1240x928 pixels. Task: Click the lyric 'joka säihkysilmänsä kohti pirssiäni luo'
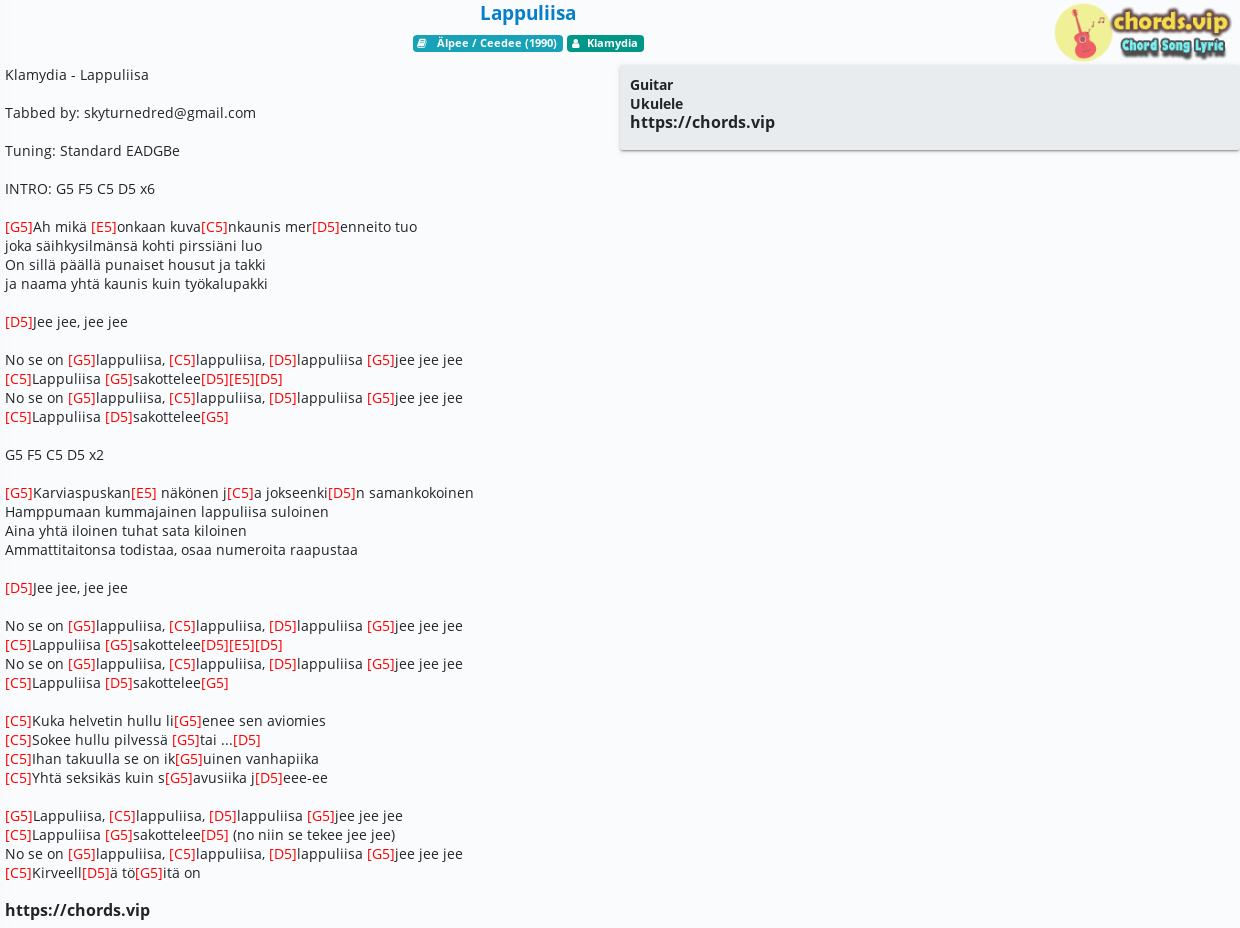pos(133,246)
